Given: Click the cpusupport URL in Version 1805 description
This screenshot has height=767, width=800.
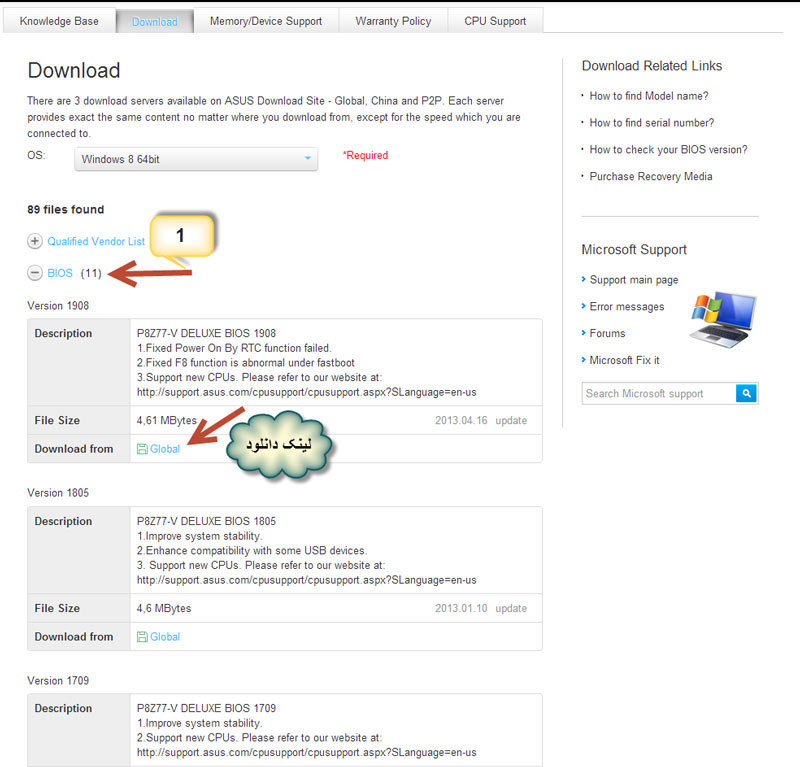Looking at the screenshot, I should coord(307,580).
